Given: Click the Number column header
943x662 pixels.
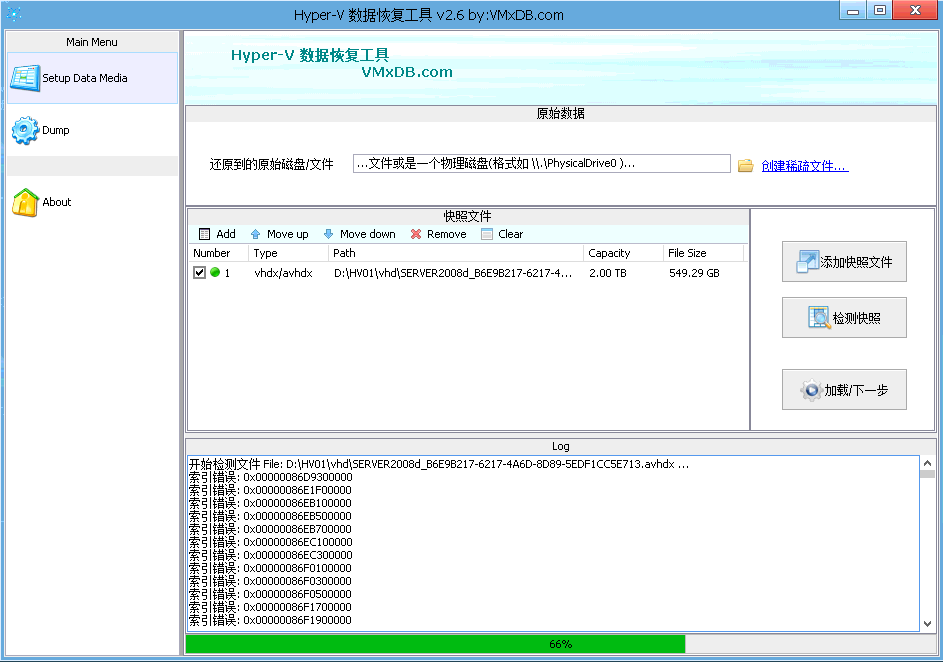Looking at the screenshot, I should tap(218, 253).
